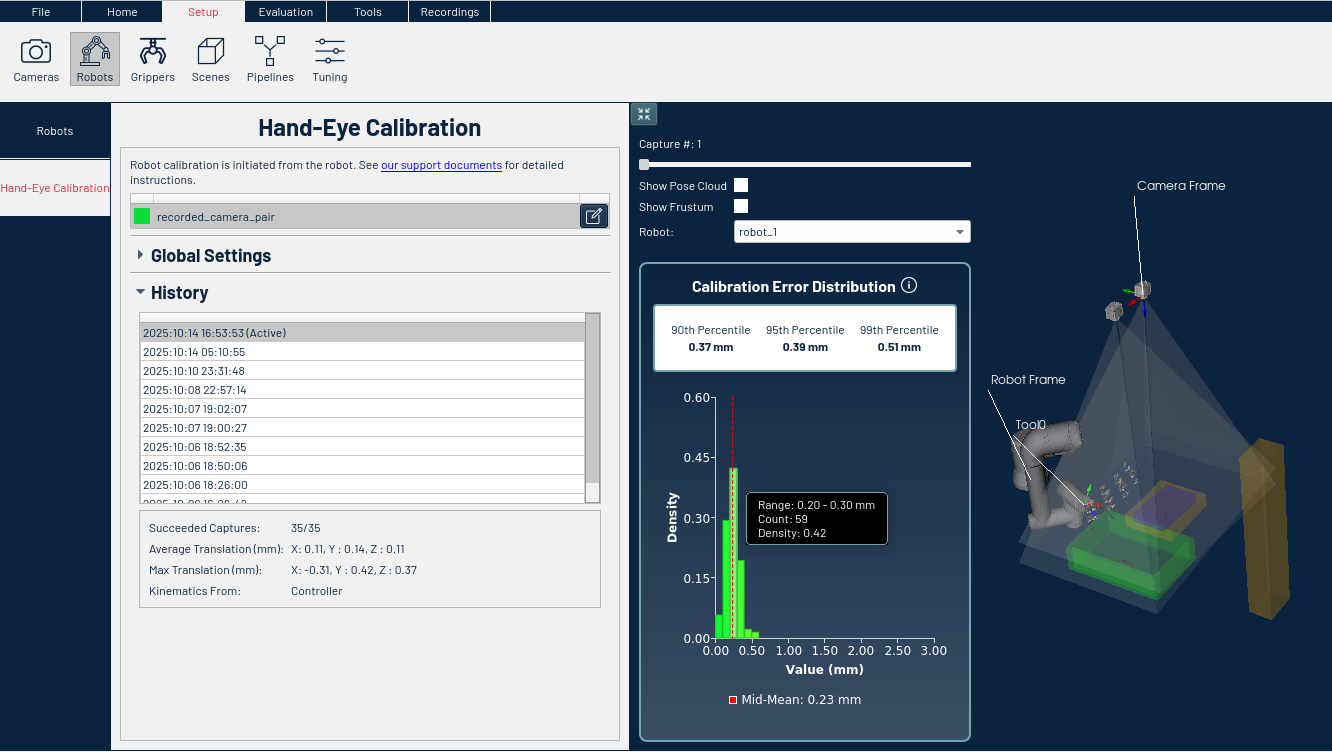Open the Grippers setup icon
Image resolution: width=1332 pixels, height=752 pixels.
[x=152, y=59]
